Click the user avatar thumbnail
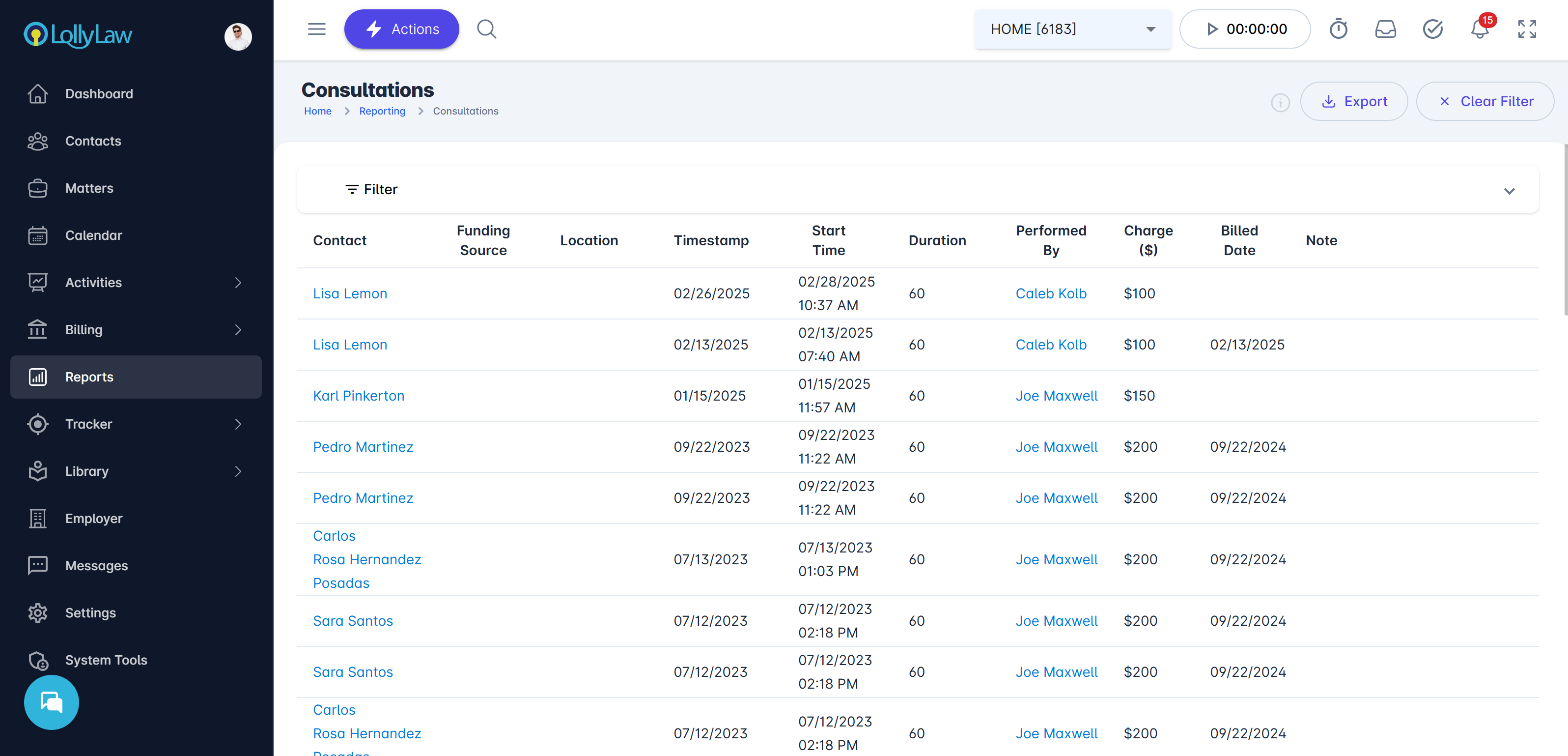This screenshot has height=756, width=1568. point(238,36)
